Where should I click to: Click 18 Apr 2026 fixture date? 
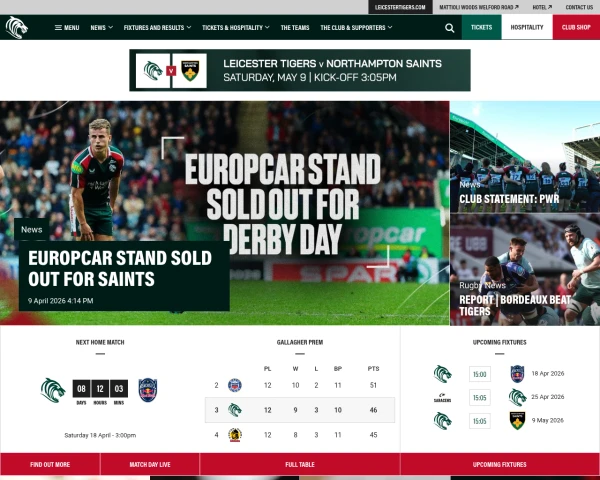pos(548,374)
